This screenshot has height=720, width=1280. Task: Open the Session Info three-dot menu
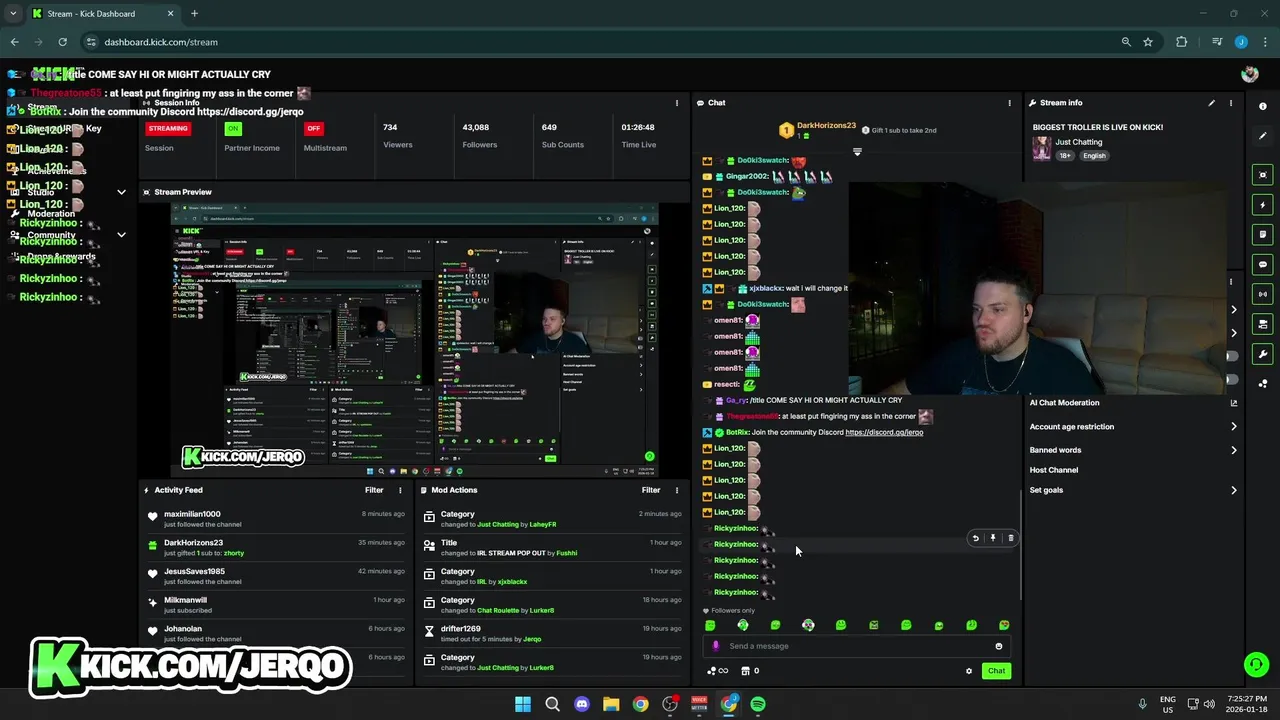click(x=677, y=103)
